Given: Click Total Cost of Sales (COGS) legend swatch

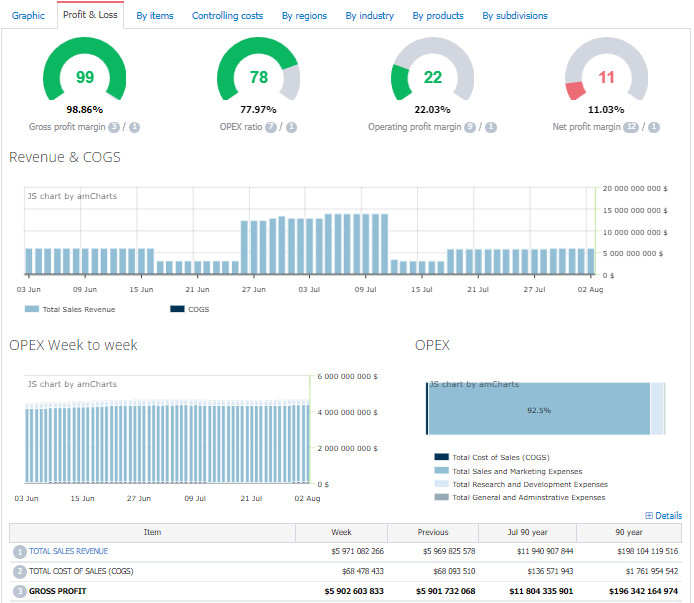Looking at the screenshot, I should [441, 458].
